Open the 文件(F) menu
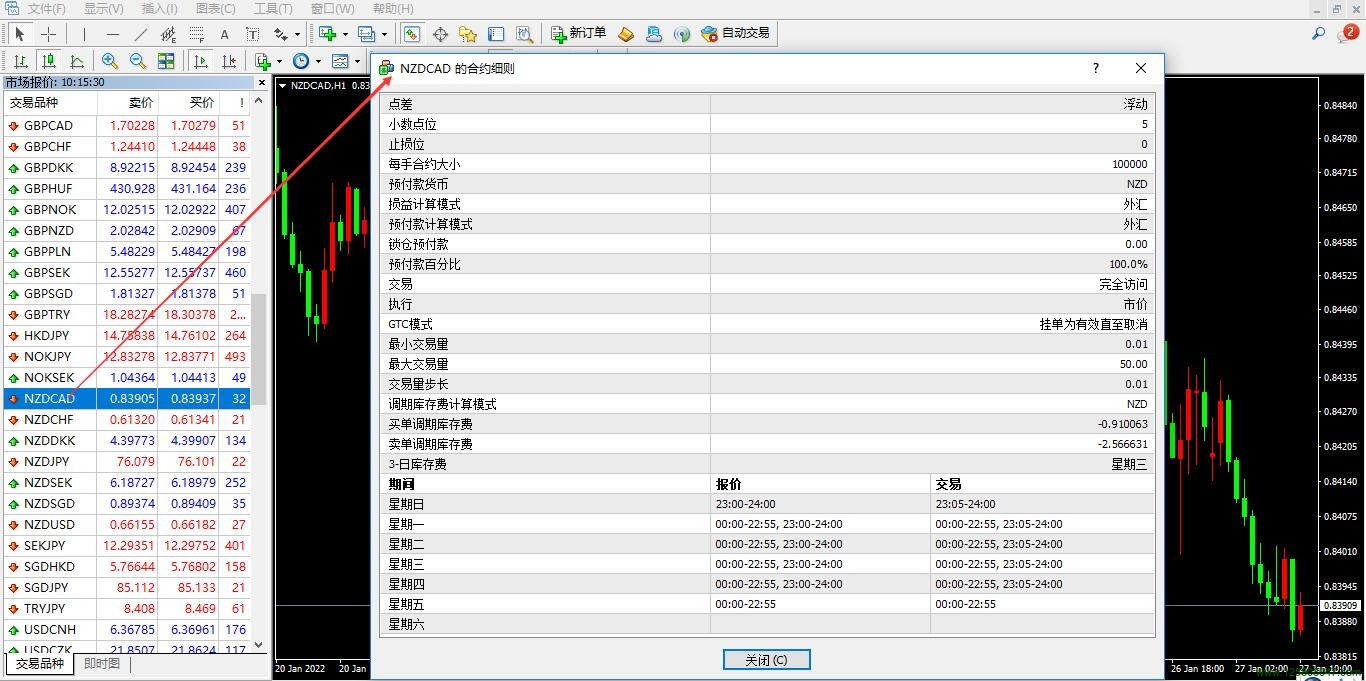The height and width of the screenshot is (681, 1366). [47, 9]
